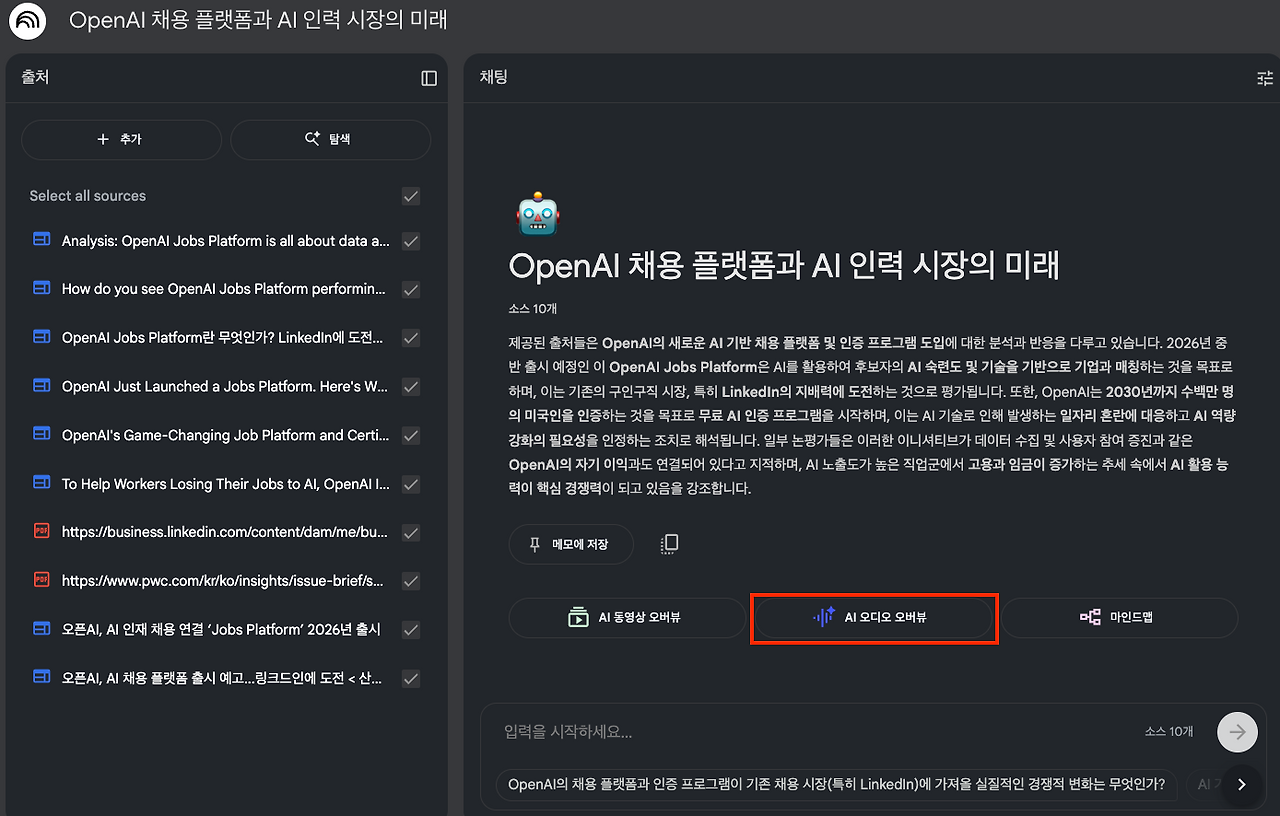This screenshot has width=1280, height=816.
Task: Open source '오픈AI, AI 인재 채용 연결 Jobs Platform 2026년 출시'
Action: [221, 629]
